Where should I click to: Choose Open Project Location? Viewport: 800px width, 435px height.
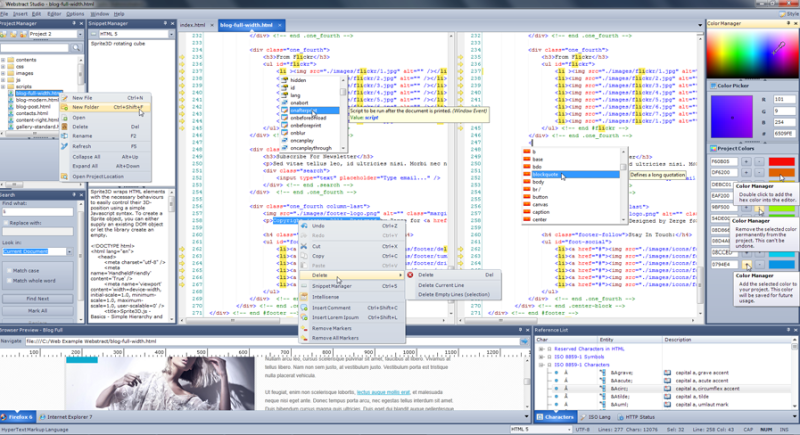[106, 176]
